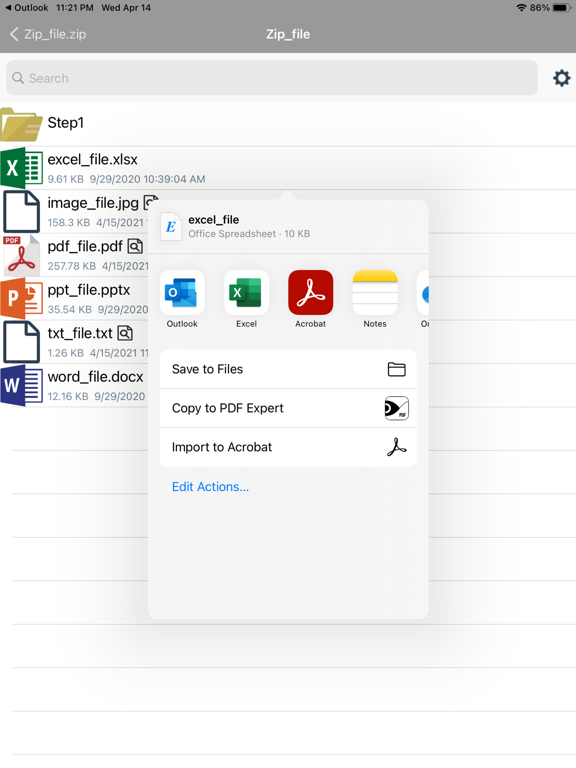Choose Import to Acrobat action
Screen dimensions: 576x768
(x=288, y=447)
